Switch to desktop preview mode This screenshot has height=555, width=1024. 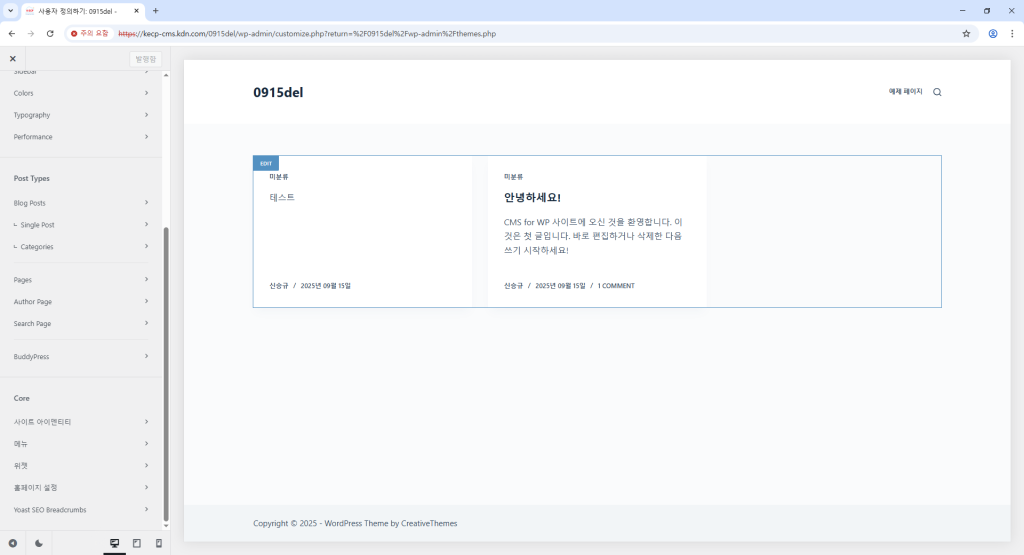[x=114, y=543]
